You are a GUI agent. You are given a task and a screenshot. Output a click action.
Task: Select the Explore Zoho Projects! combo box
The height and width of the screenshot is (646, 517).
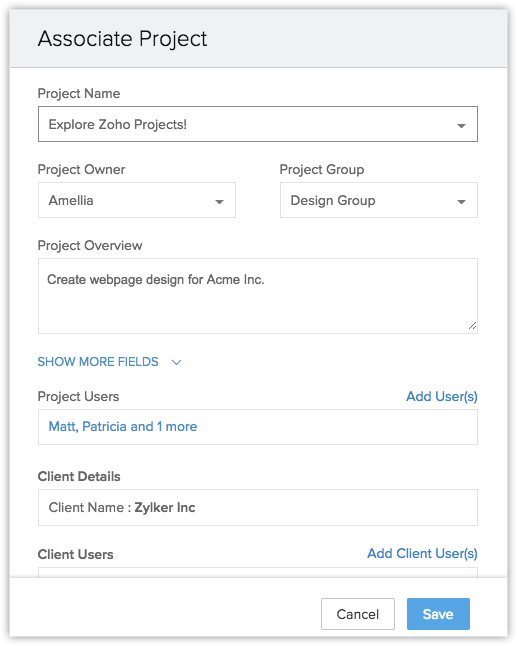tap(258, 124)
